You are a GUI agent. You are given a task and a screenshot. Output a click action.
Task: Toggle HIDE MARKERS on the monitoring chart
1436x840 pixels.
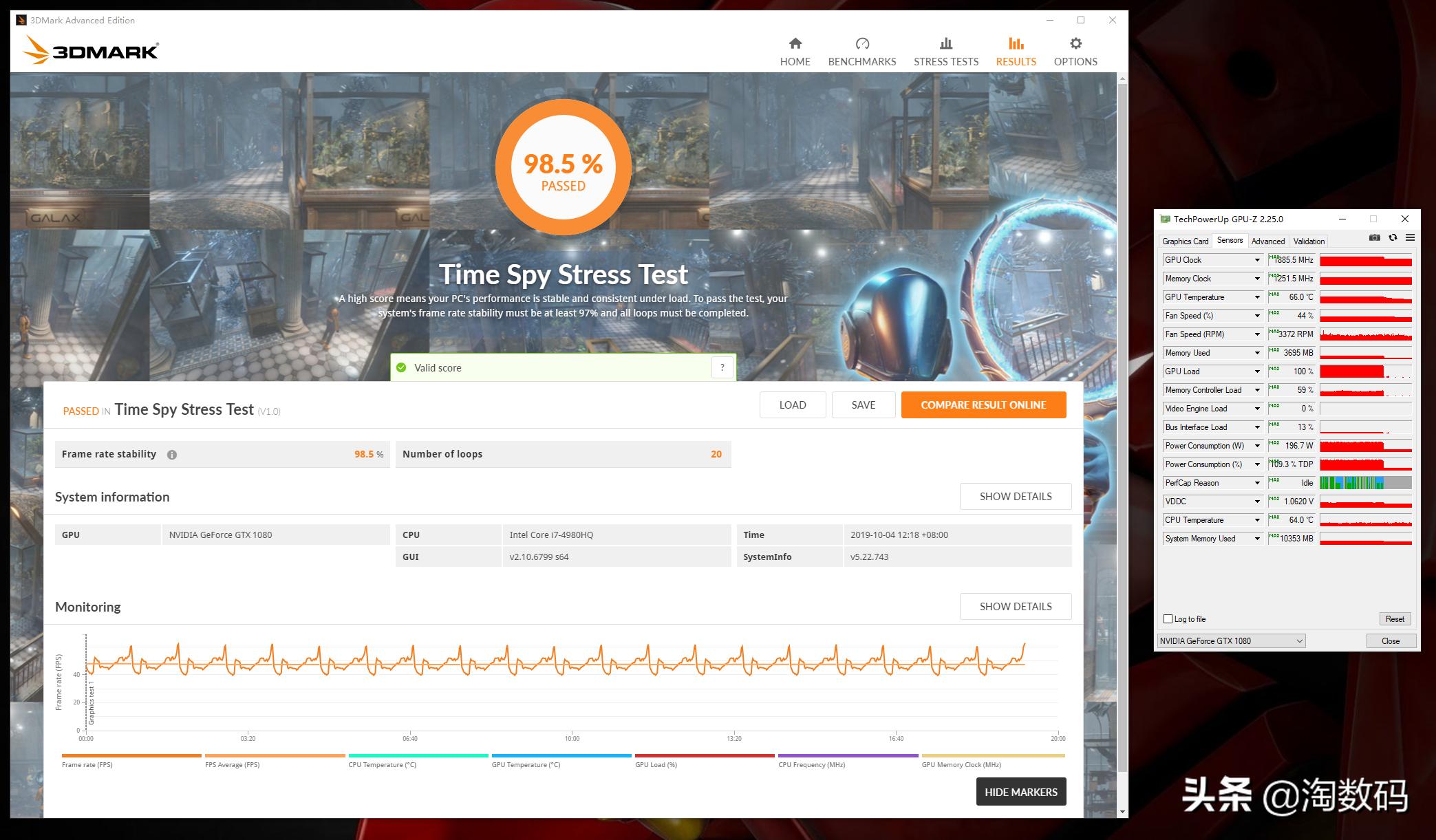tap(1020, 792)
